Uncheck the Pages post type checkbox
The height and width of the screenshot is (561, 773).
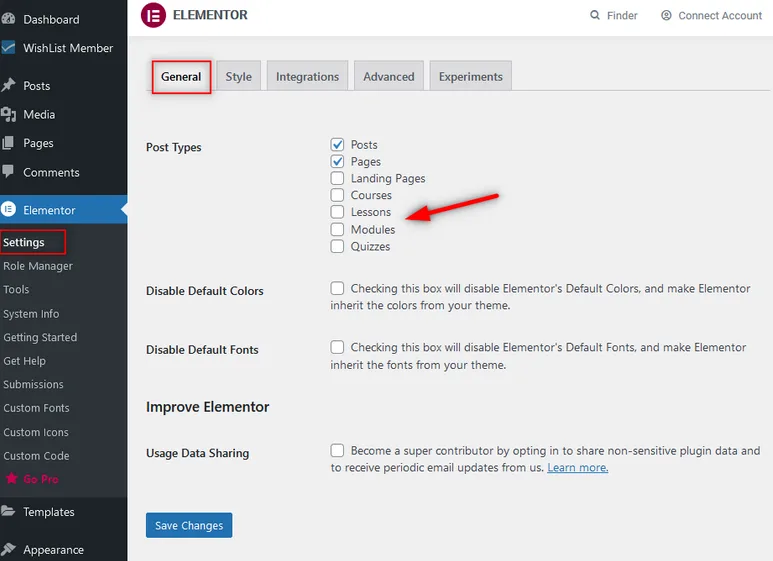[337, 161]
